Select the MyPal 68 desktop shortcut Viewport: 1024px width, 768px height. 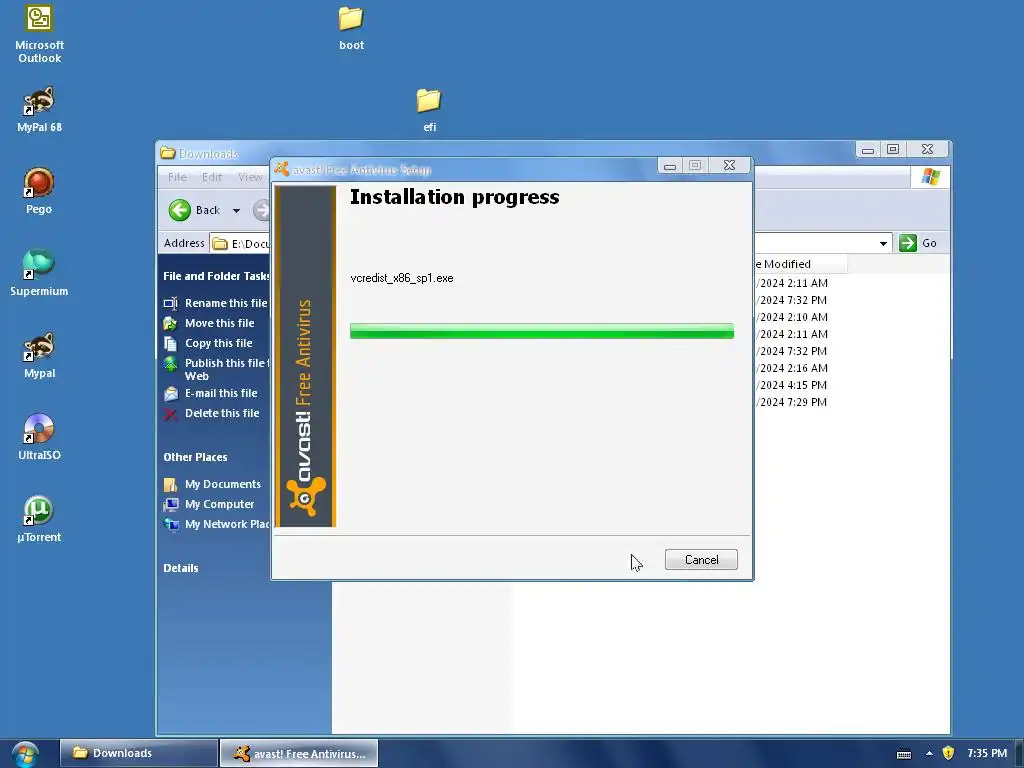[x=39, y=110]
